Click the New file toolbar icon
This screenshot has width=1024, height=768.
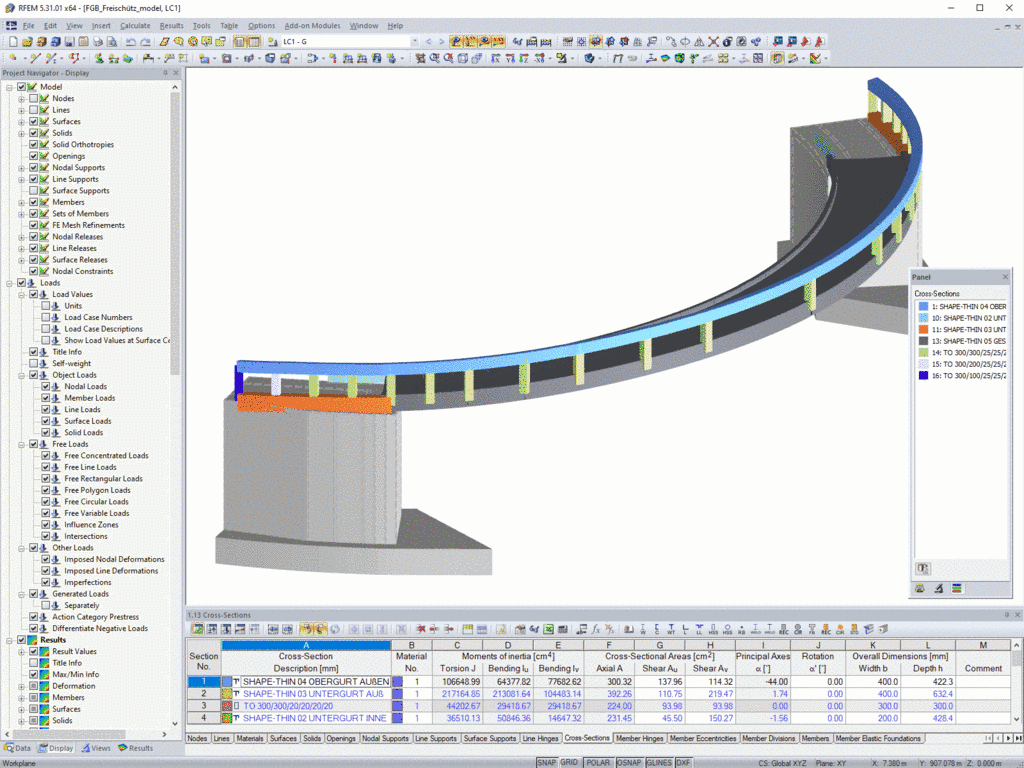pos(12,42)
